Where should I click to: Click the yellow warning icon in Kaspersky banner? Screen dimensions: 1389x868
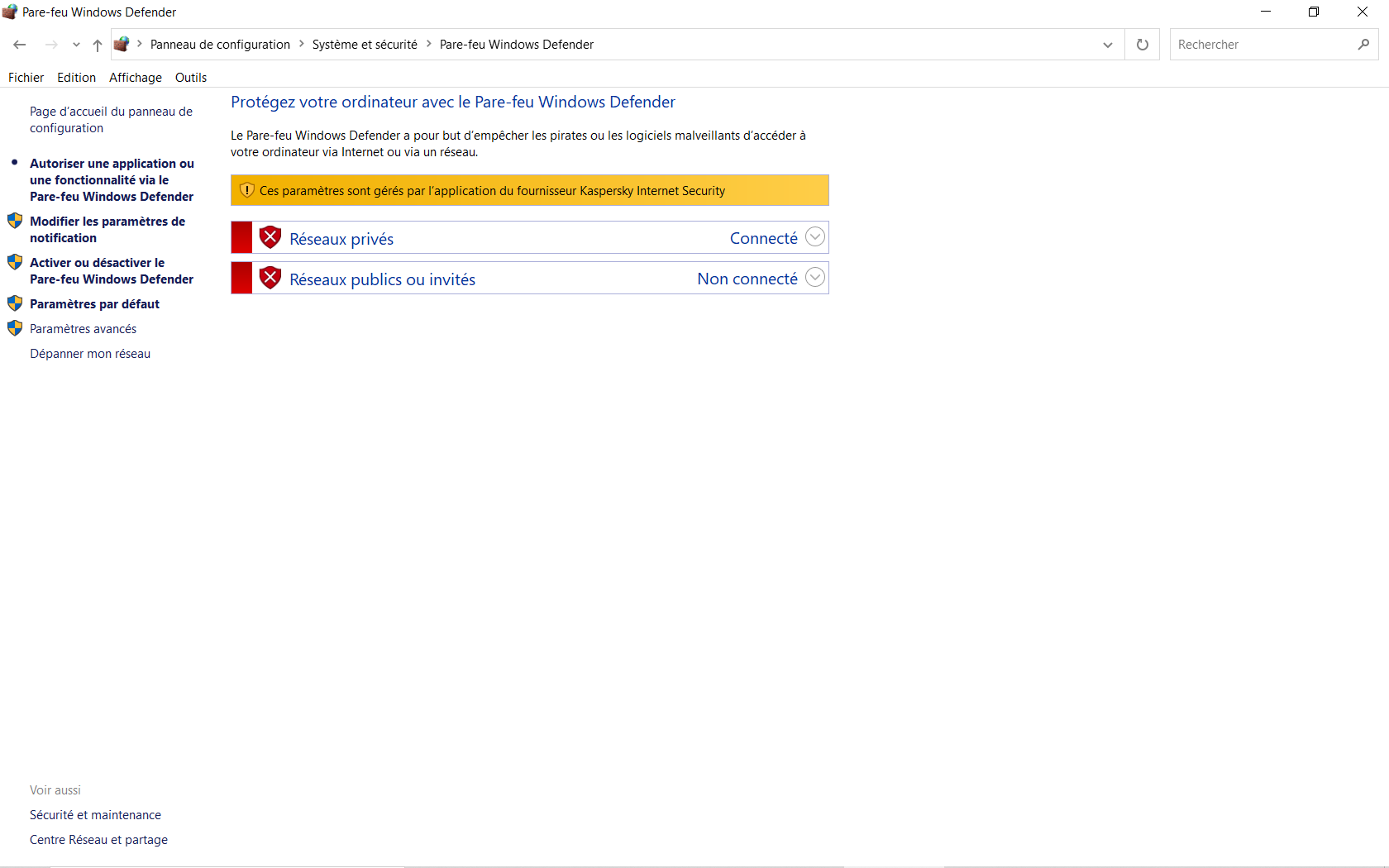coord(246,190)
